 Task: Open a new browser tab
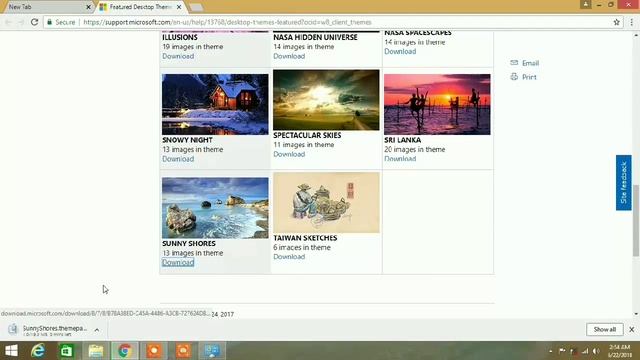click(x=196, y=7)
